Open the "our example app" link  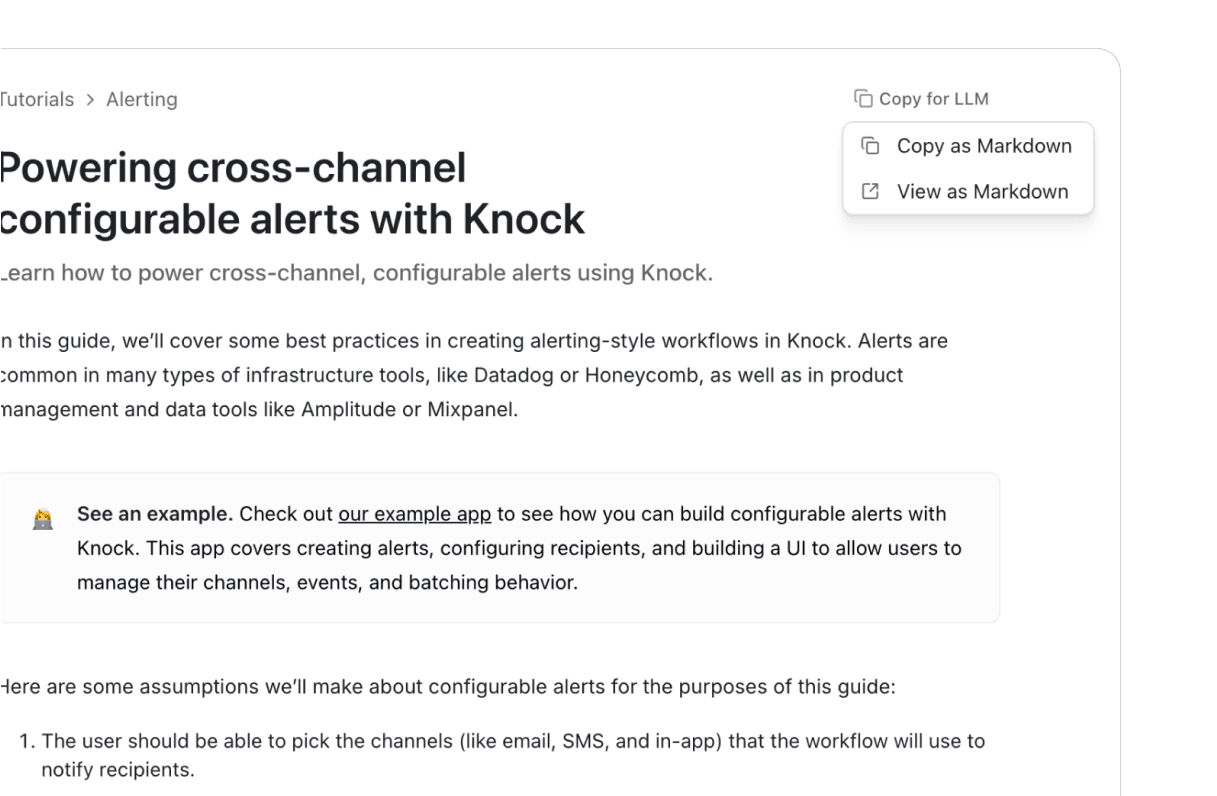click(415, 514)
